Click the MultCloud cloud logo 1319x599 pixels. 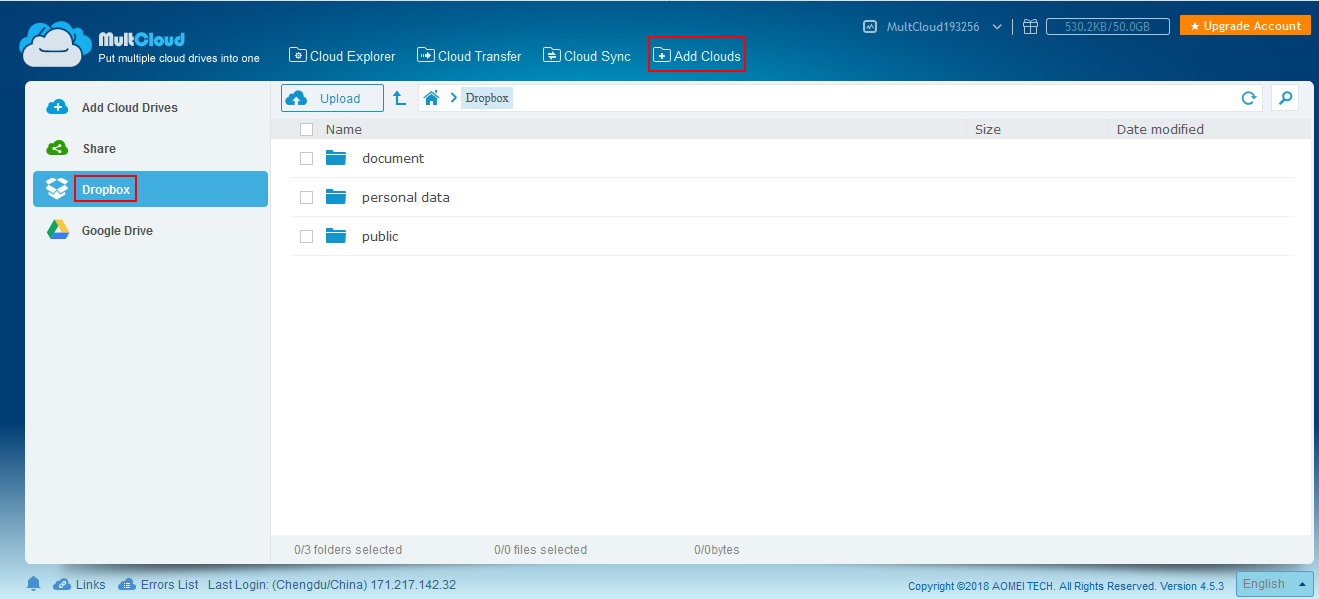(x=56, y=45)
